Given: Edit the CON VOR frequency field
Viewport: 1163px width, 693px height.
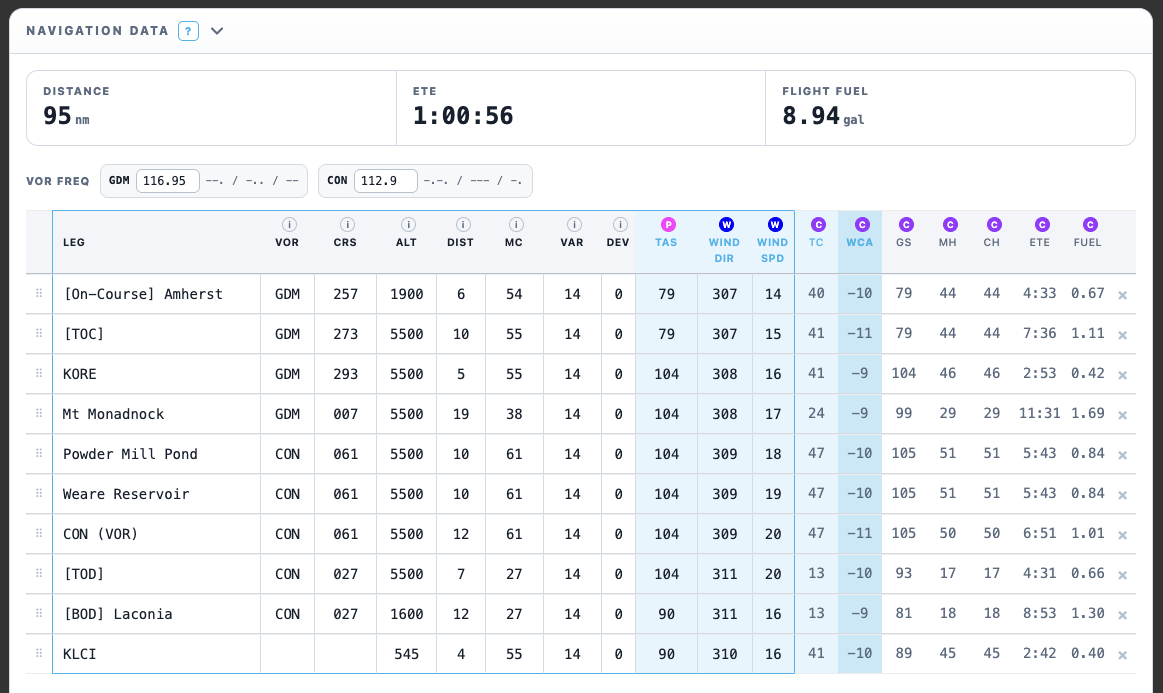Looking at the screenshot, I should [386, 181].
